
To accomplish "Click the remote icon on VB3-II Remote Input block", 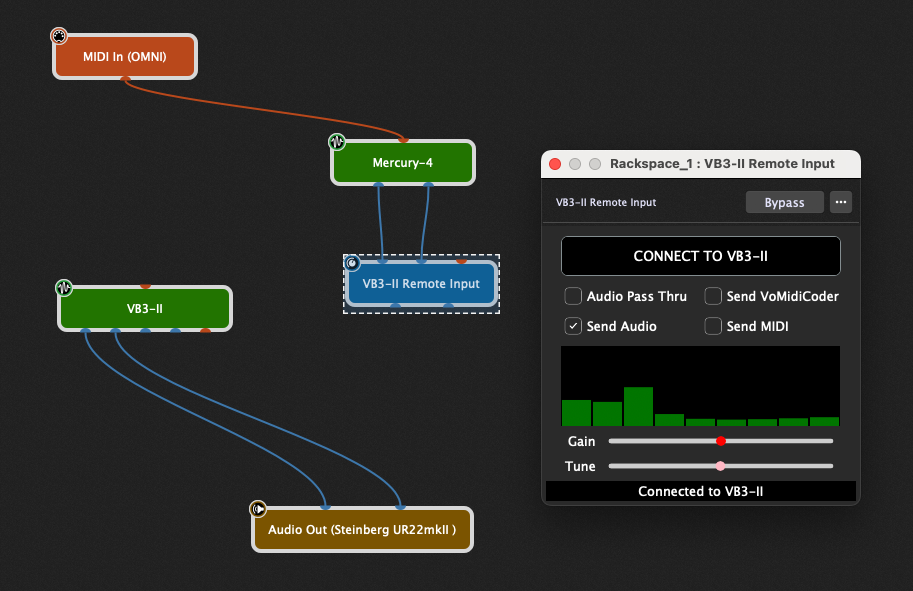I will click(x=353, y=263).
